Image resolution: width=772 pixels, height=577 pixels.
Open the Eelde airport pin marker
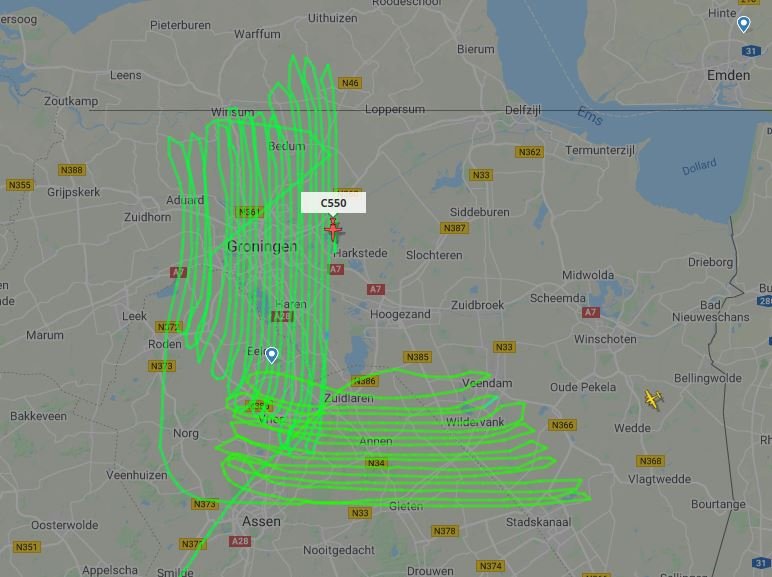click(x=272, y=355)
